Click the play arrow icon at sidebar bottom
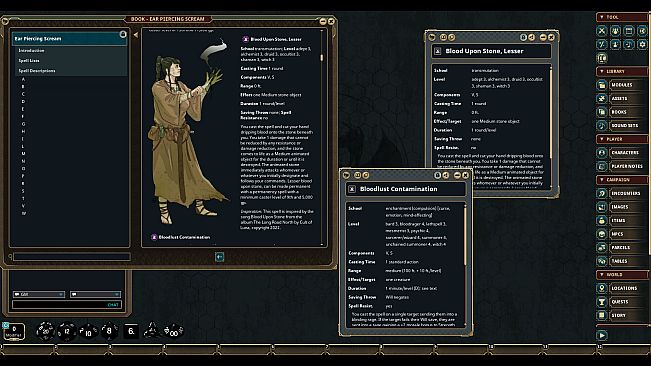Viewport: 651px width, 366px height. coord(602,335)
